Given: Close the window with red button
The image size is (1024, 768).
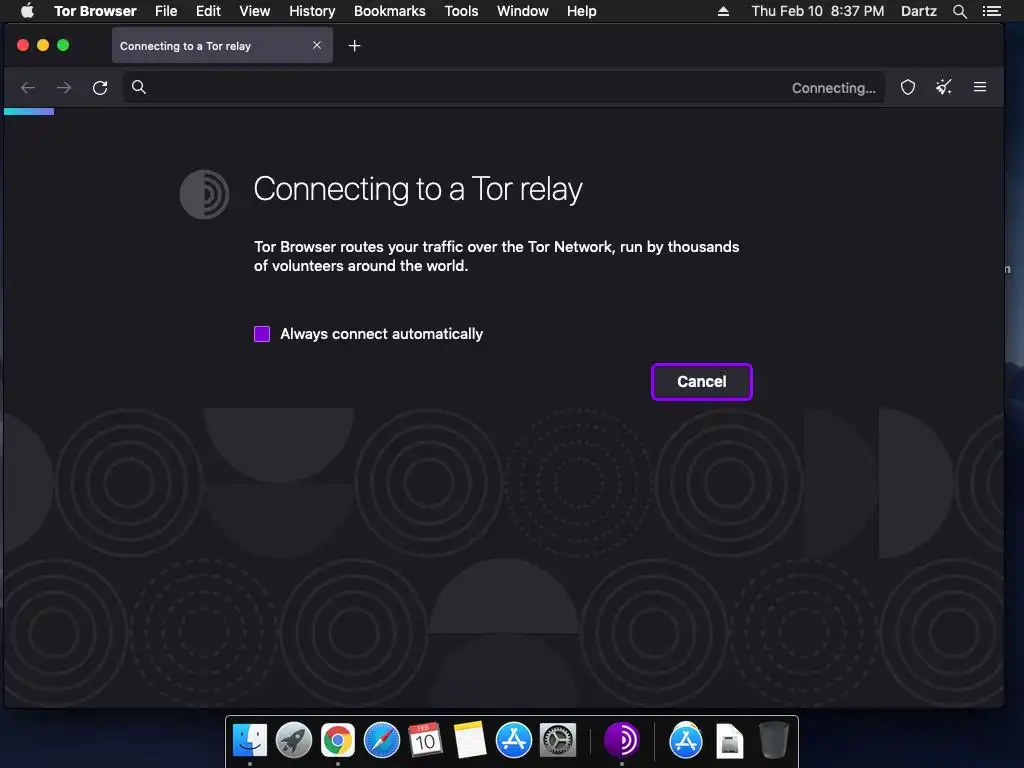Looking at the screenshot, I should click(x=23, y=45).
